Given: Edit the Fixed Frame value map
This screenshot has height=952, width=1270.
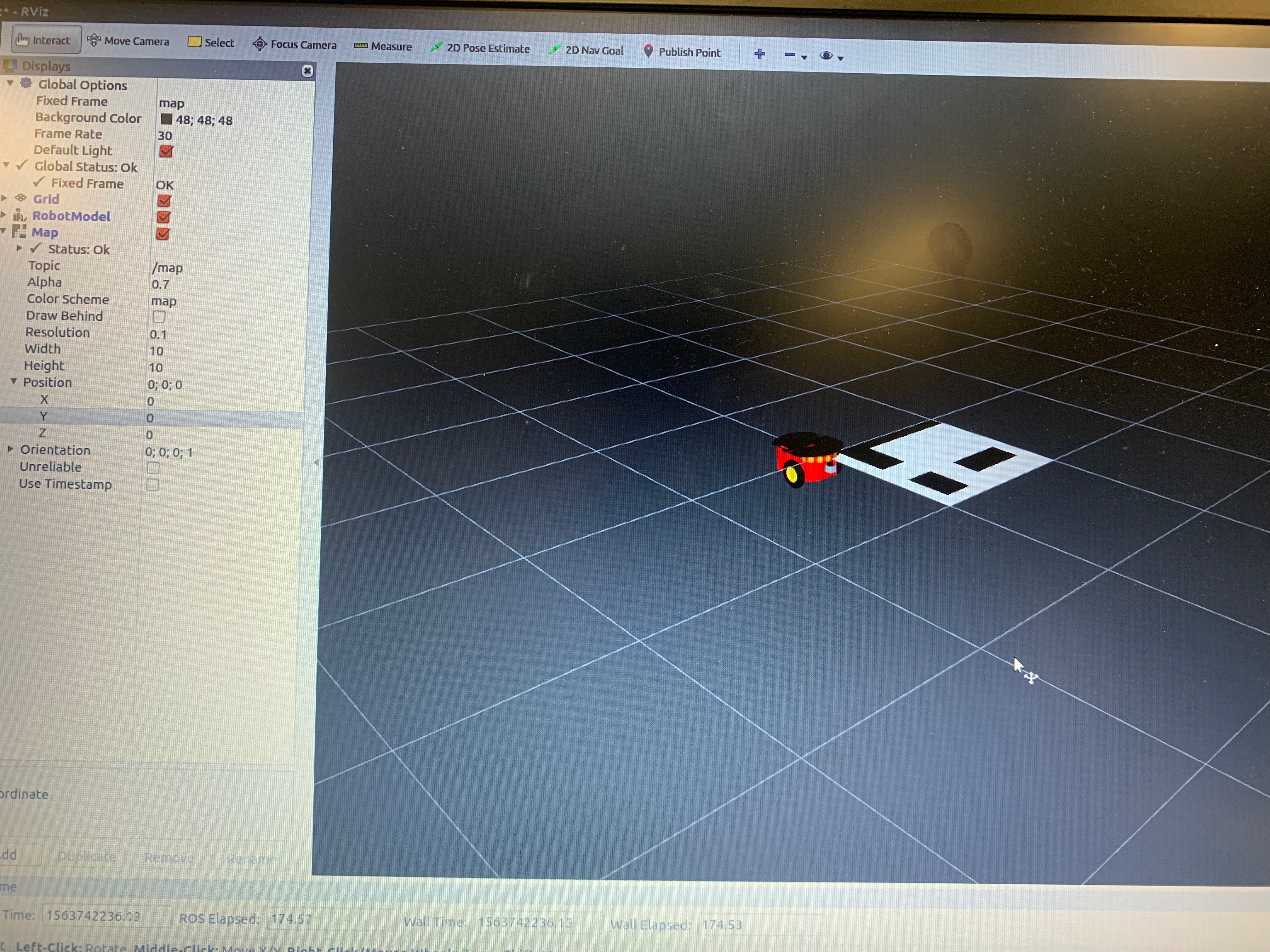Looking at the screenshot, I should (171, 103).
